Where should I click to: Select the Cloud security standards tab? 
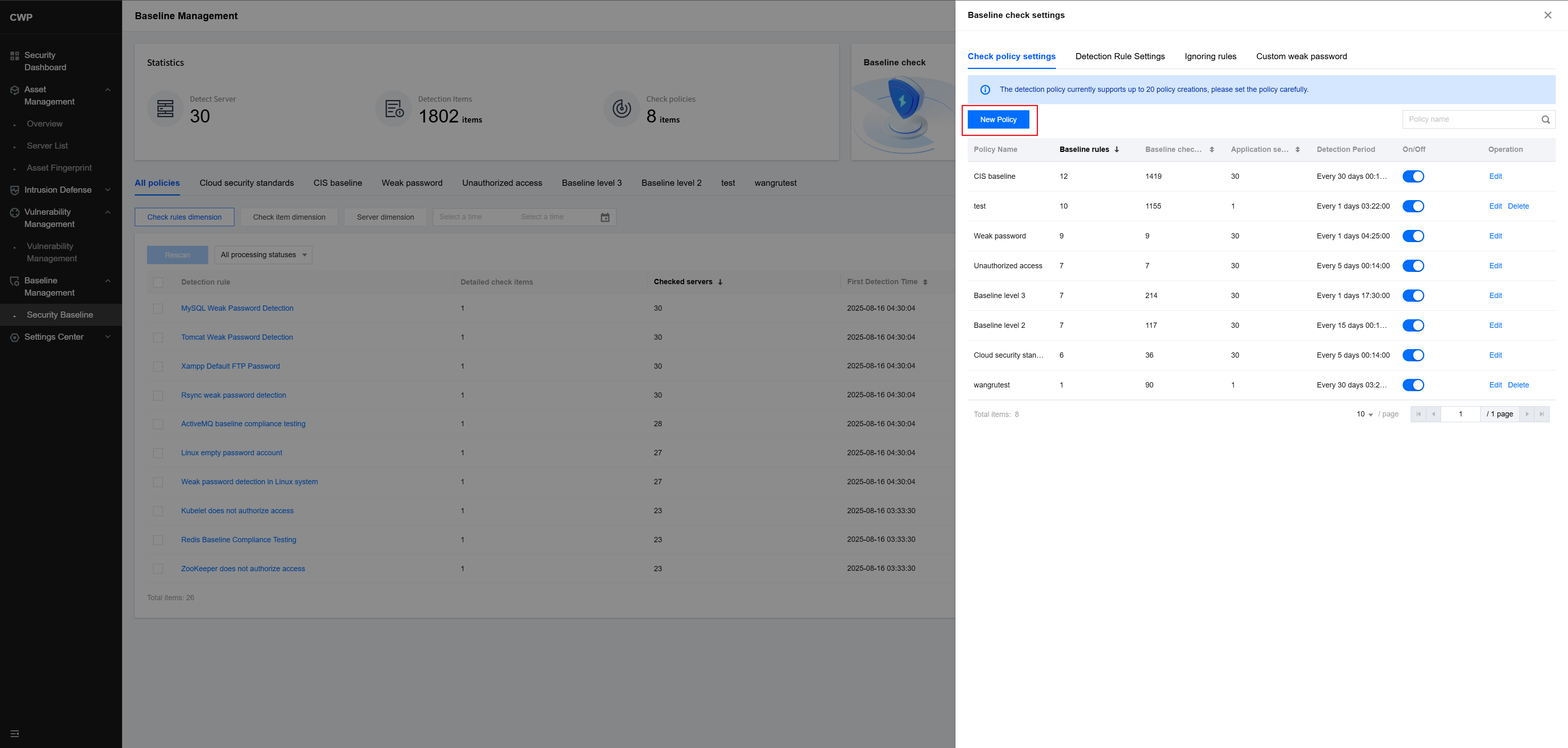pos(247,183)
